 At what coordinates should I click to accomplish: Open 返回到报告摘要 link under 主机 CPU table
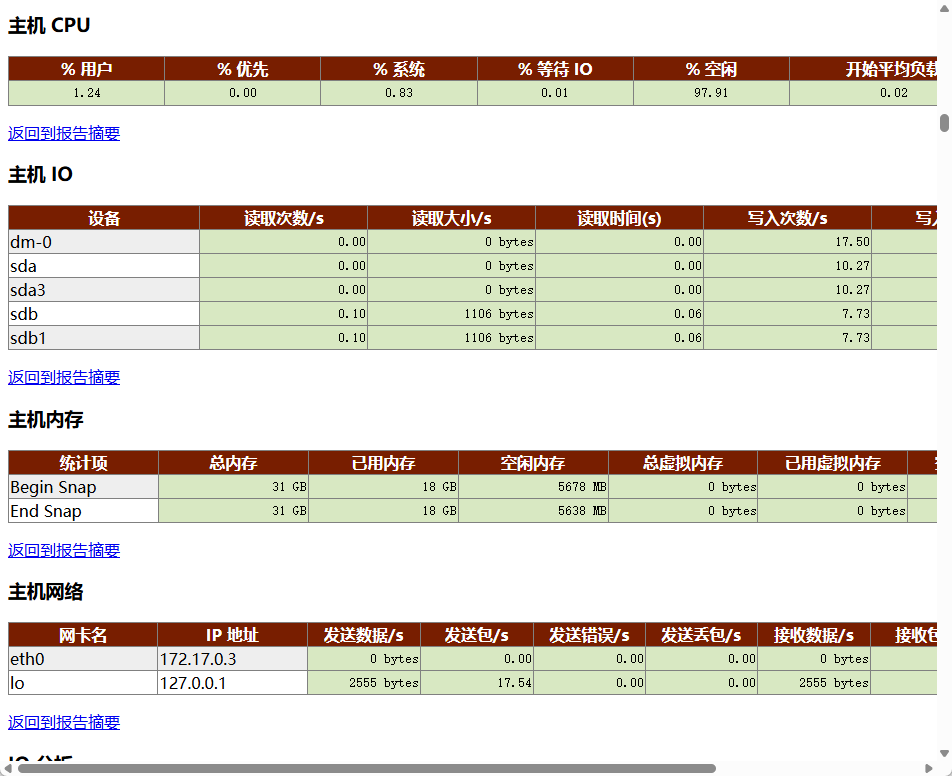[x=64, y=133]
